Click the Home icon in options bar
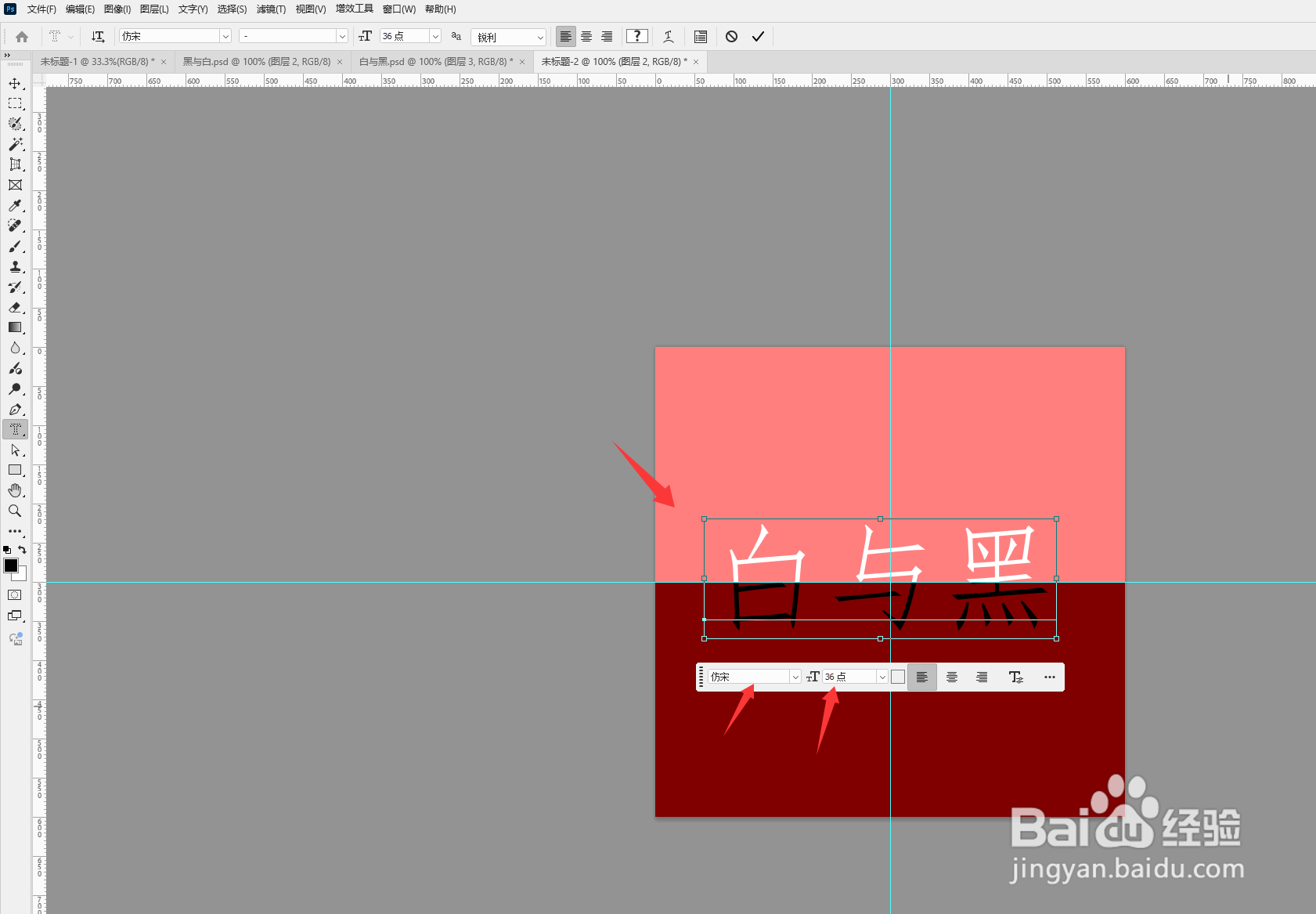 pyautogui.click(x=22, y=36)
